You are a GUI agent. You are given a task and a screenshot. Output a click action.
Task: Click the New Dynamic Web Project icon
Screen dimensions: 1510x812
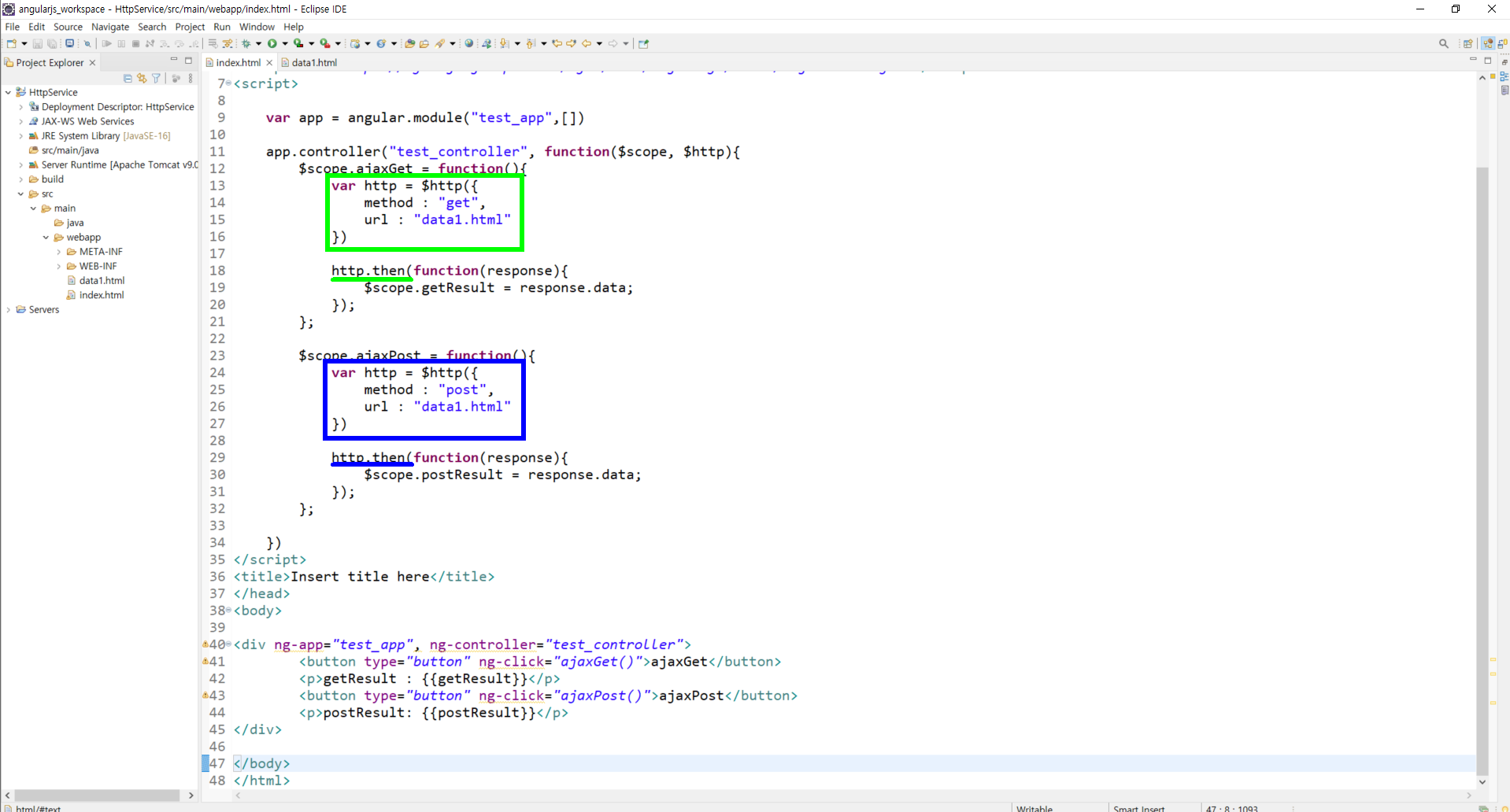355,44
